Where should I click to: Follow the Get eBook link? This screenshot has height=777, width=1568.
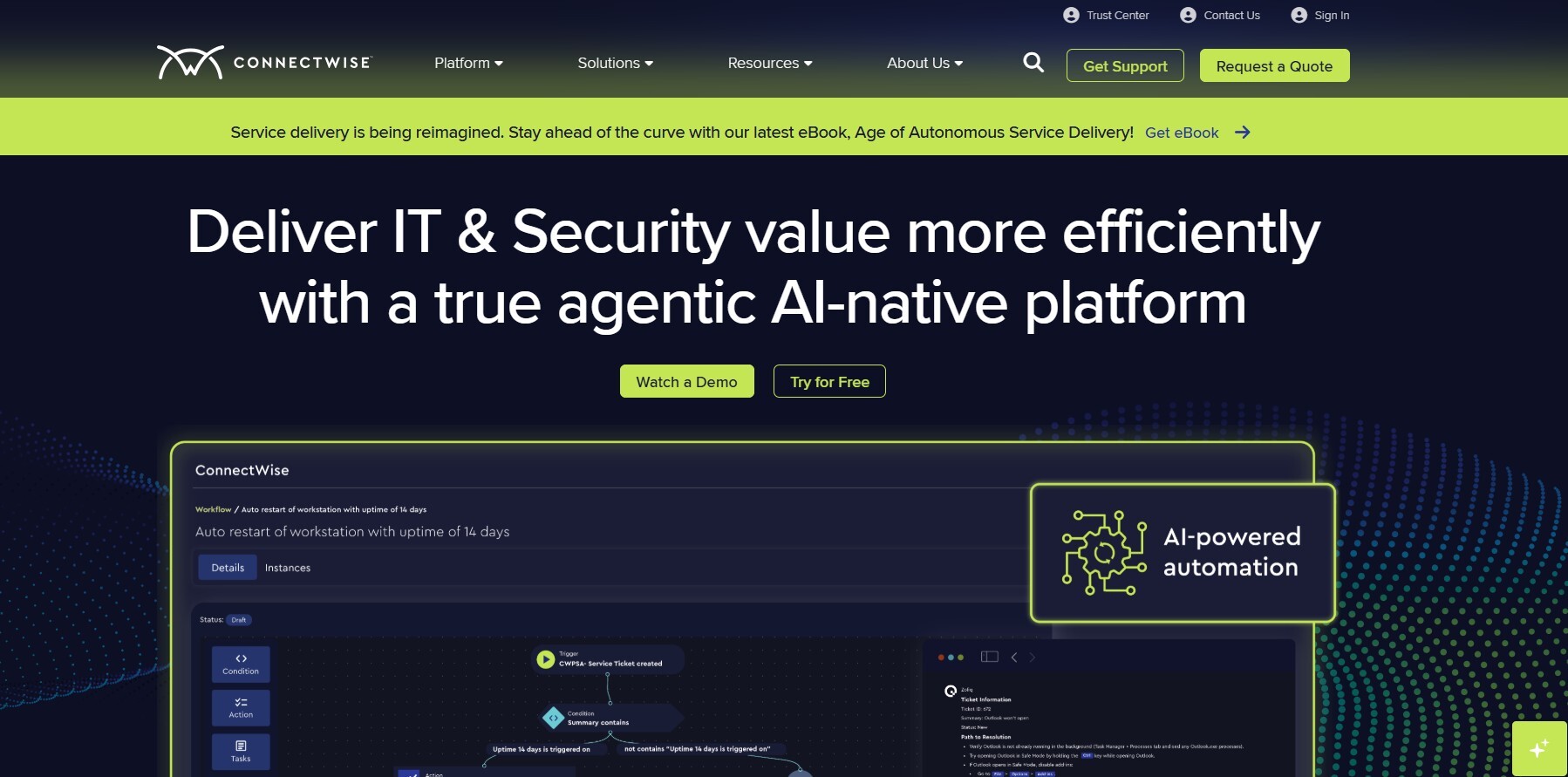(1182, 133)
